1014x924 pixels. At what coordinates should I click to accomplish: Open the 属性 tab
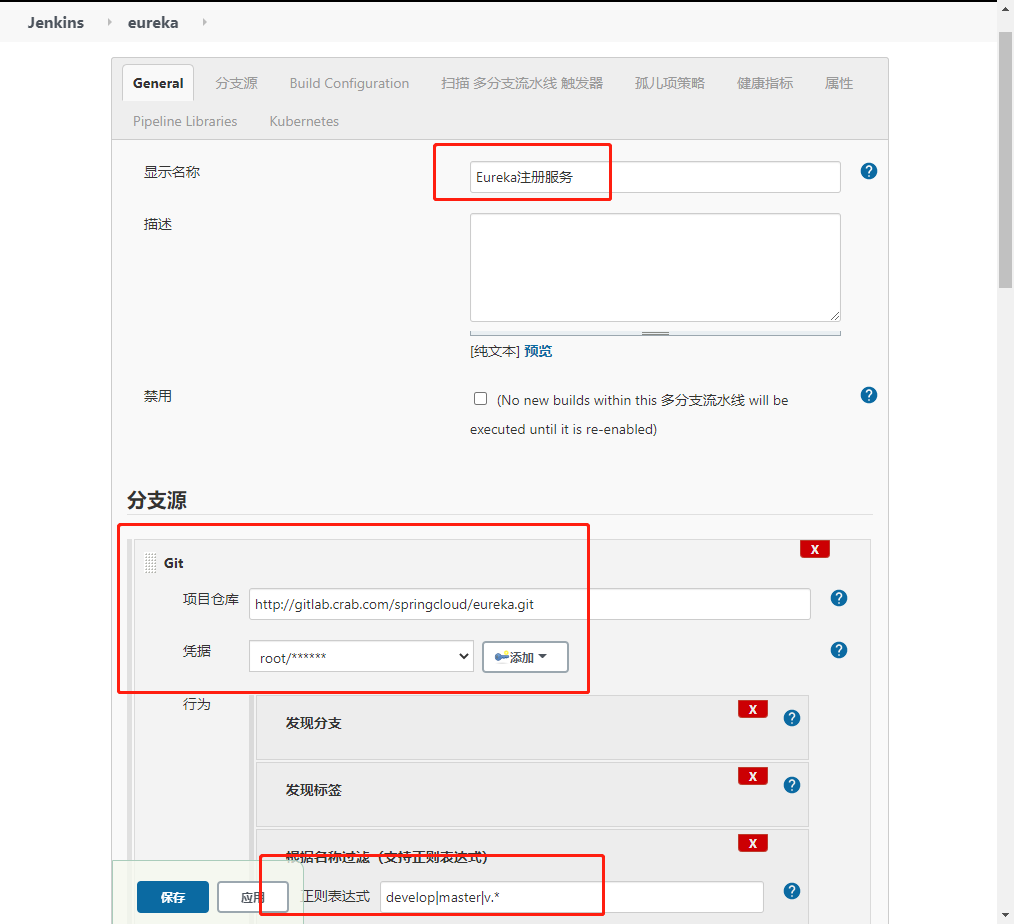[839, 83]
